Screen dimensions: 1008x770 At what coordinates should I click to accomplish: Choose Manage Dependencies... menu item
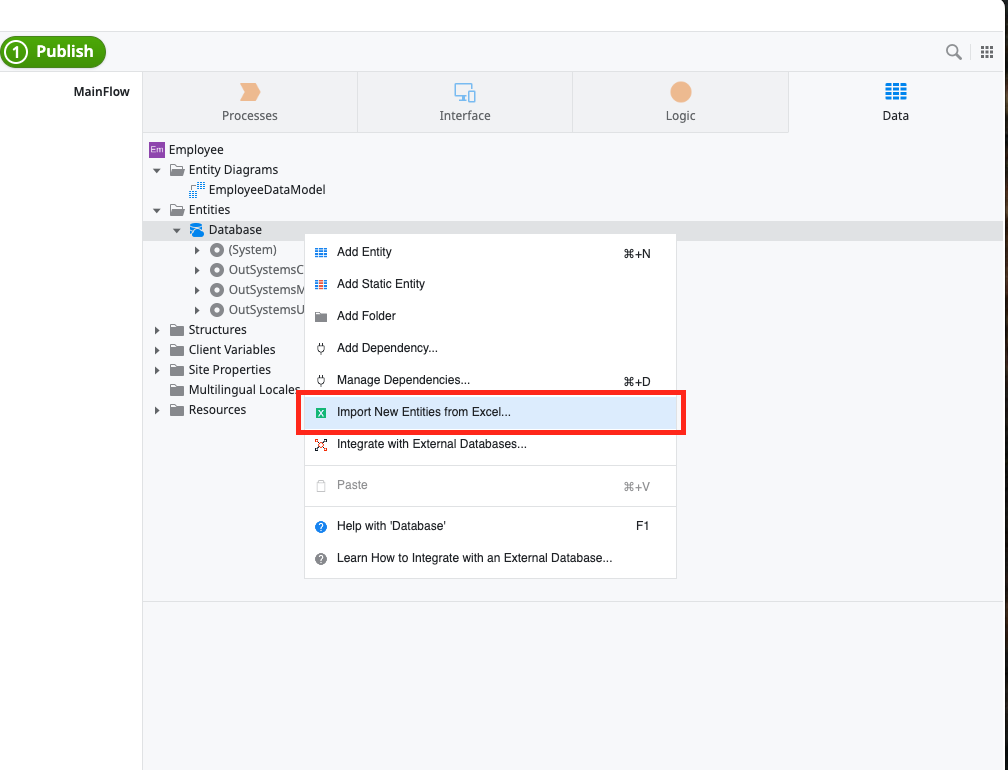pos(490,381)
